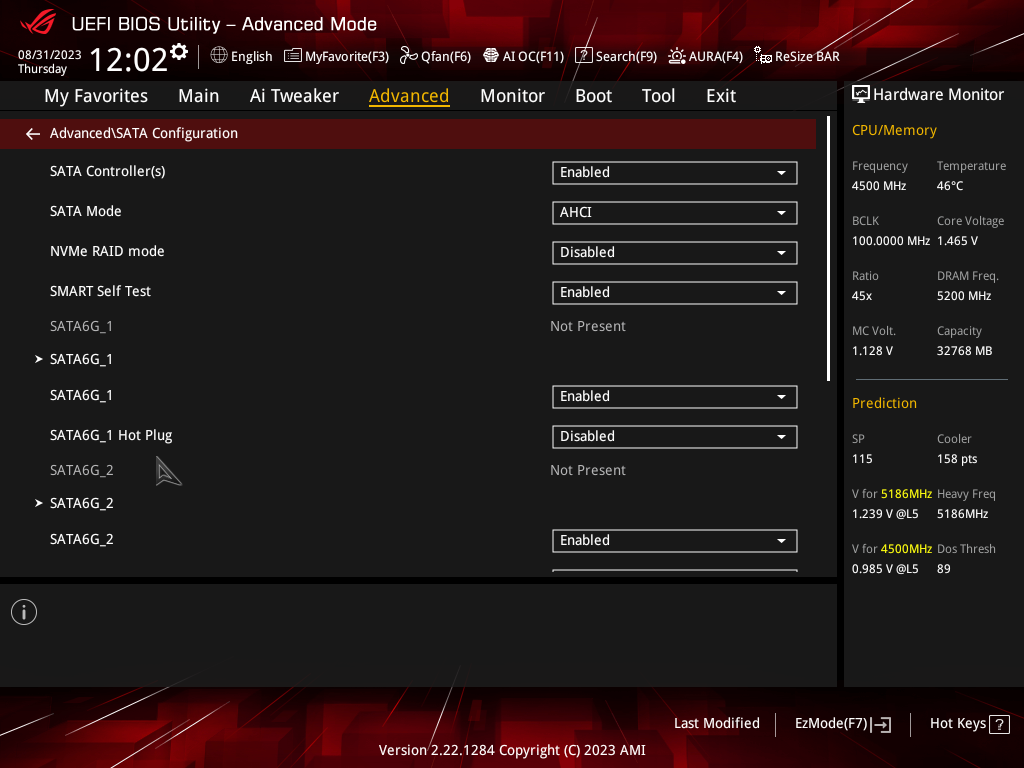The image size is (1024, 768).
Task: Open the MyFavorite(F3) list
Action: 336,56
